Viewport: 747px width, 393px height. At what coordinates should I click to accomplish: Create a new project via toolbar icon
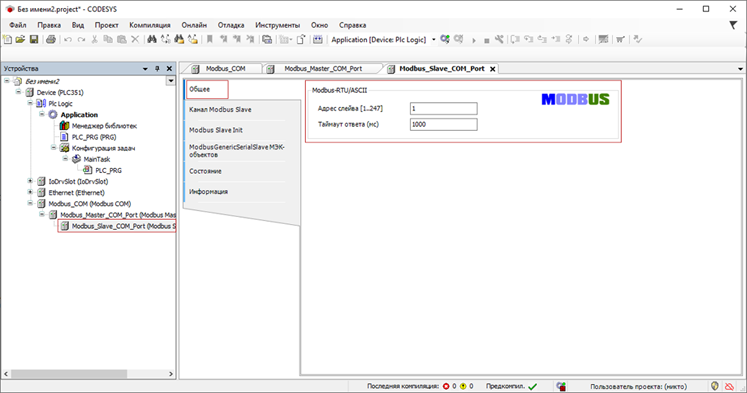8,40
